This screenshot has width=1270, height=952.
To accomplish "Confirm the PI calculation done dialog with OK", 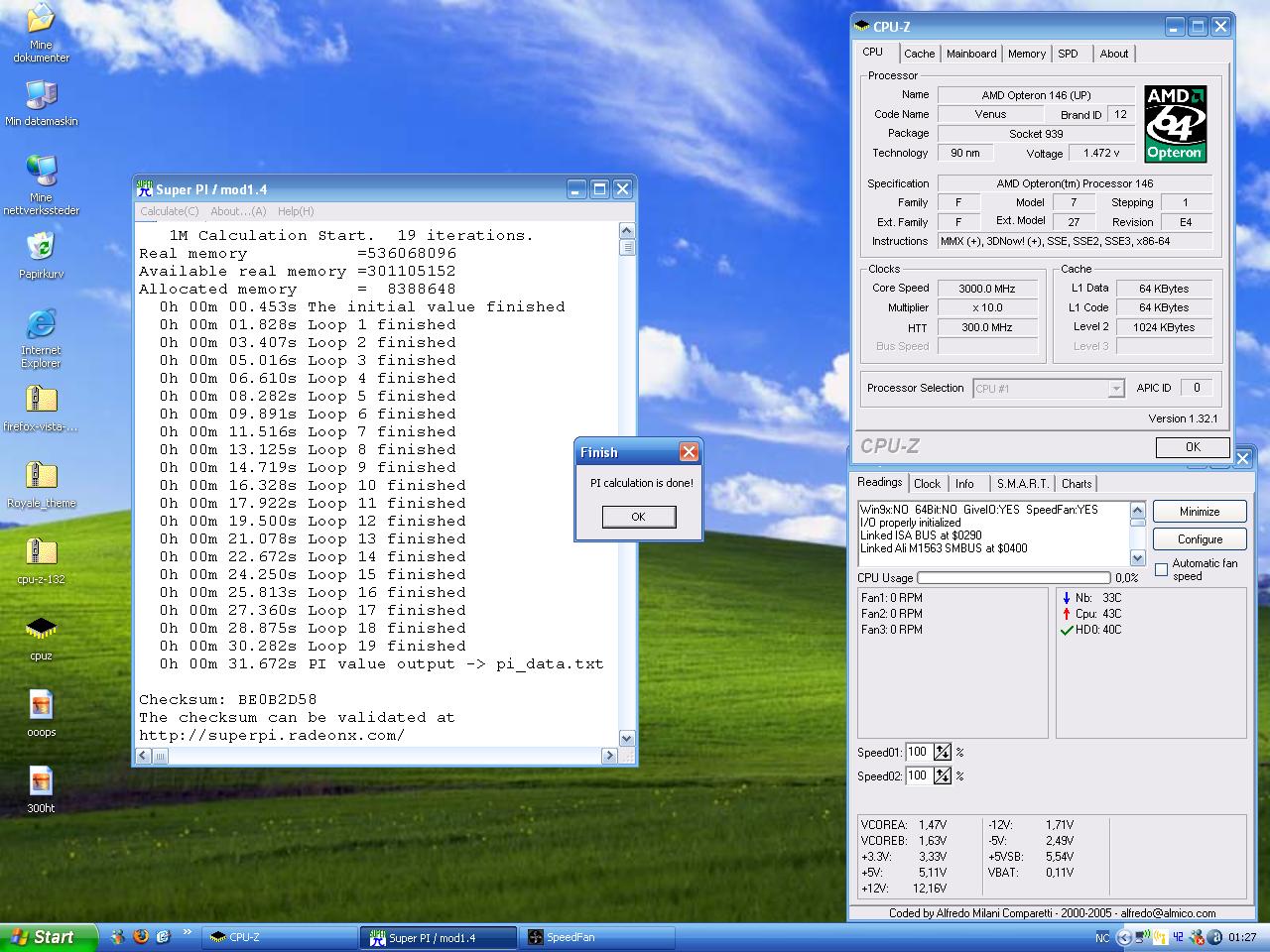I will tap(638, 517).
